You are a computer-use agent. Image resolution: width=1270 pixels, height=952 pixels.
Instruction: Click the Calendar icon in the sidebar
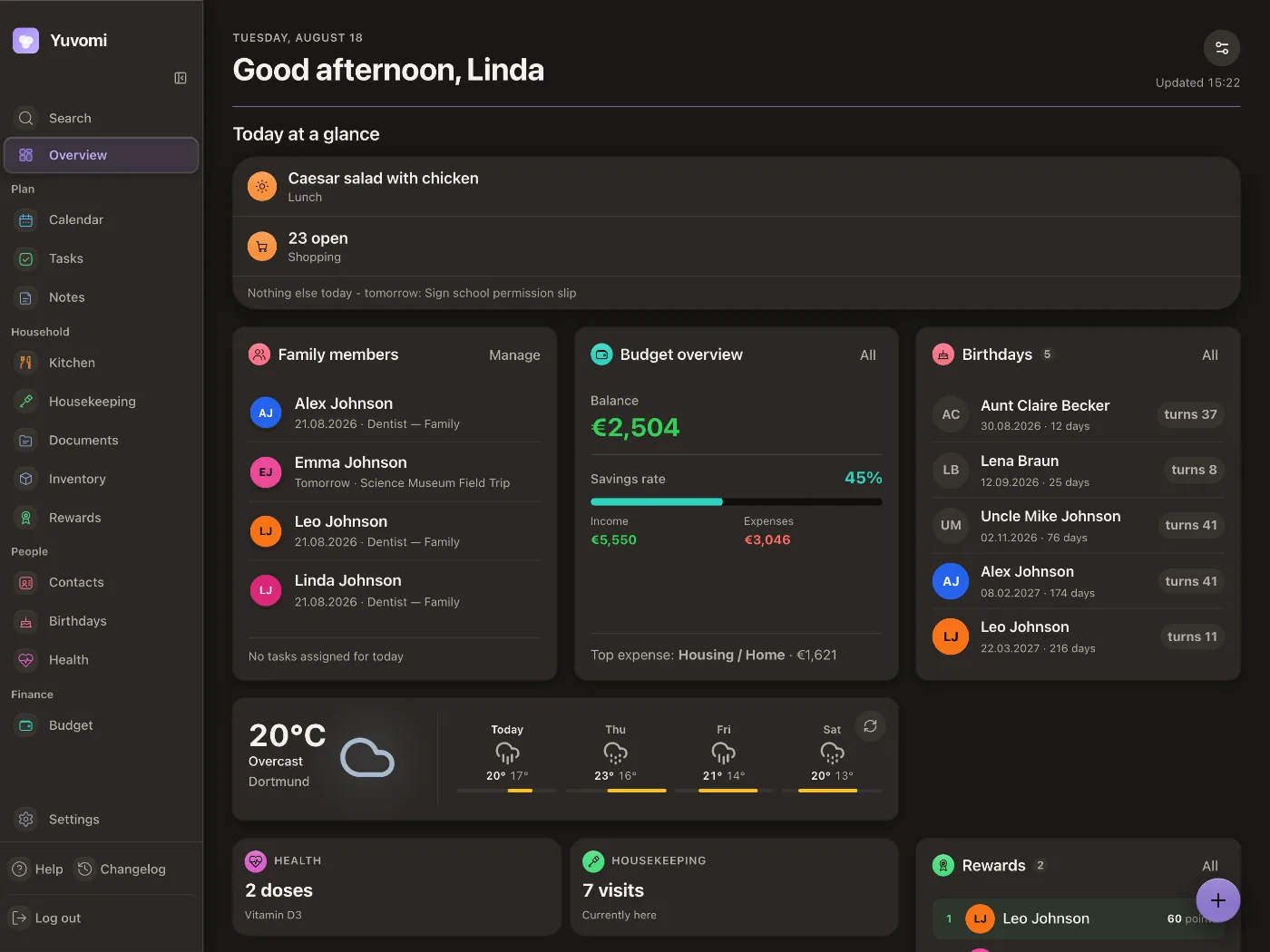tap(26, 220)
